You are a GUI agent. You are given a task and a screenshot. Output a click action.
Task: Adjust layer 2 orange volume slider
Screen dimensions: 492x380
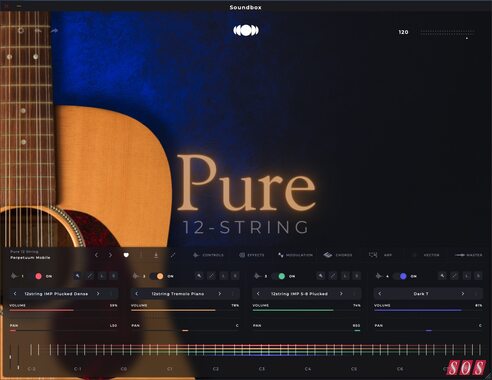point(185,310)
